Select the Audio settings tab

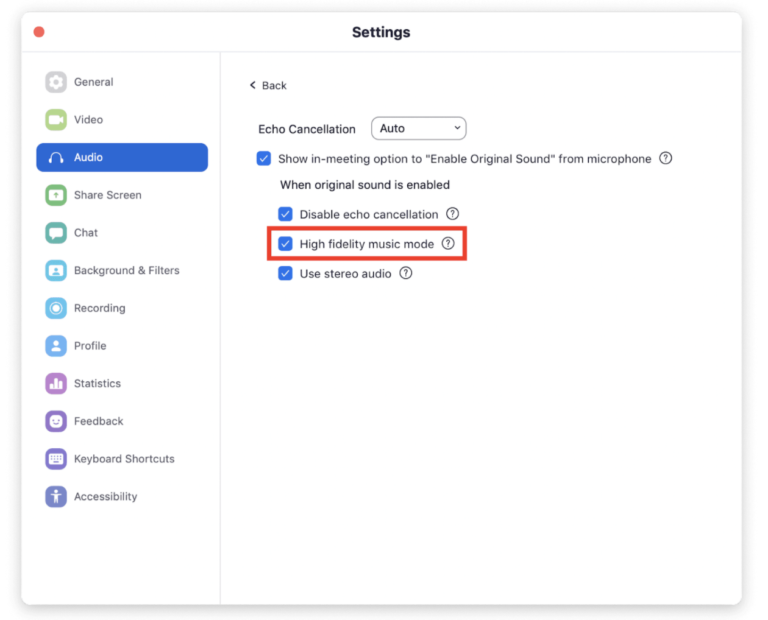122,158
